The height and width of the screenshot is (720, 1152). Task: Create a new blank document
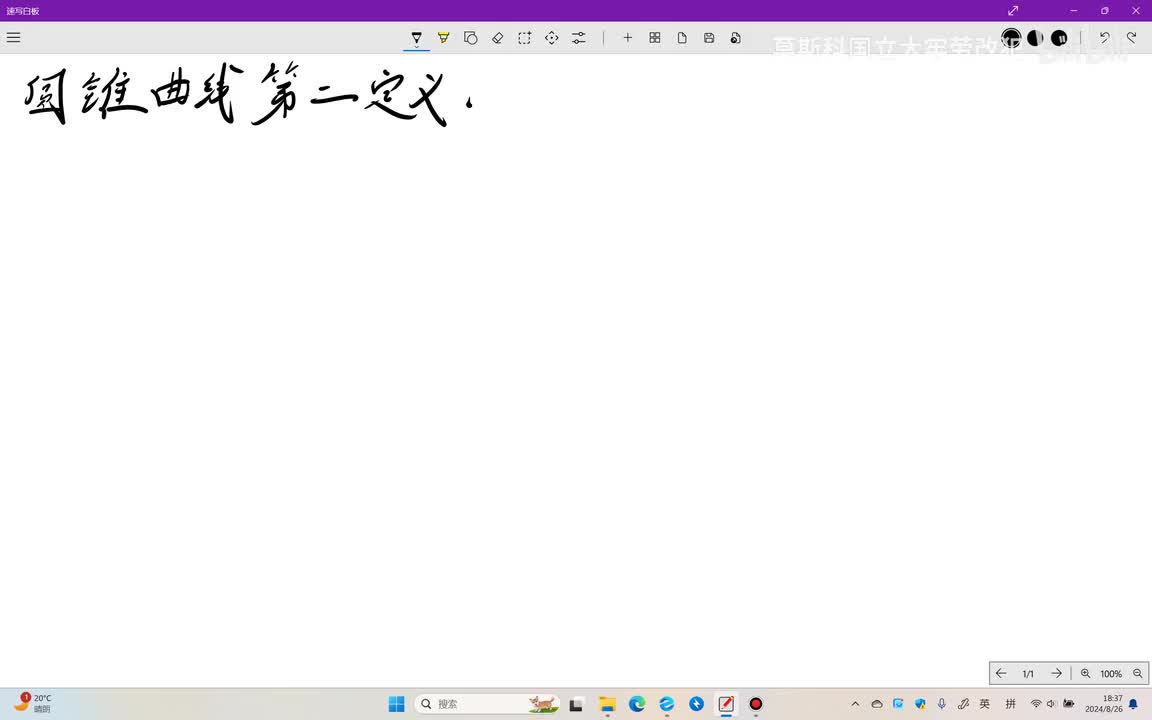click(682, 37)
